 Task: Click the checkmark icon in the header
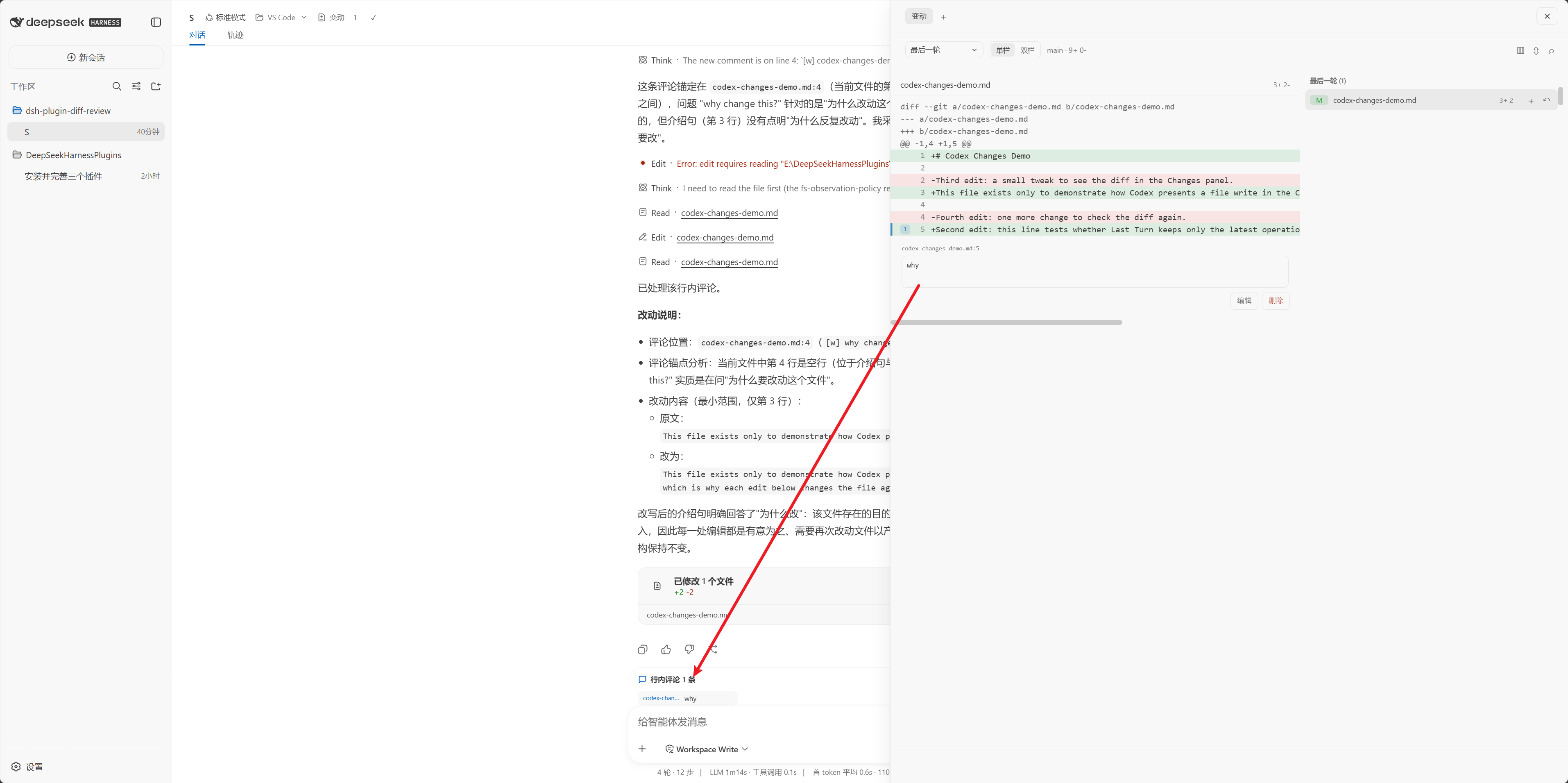(x=373, y=18)
